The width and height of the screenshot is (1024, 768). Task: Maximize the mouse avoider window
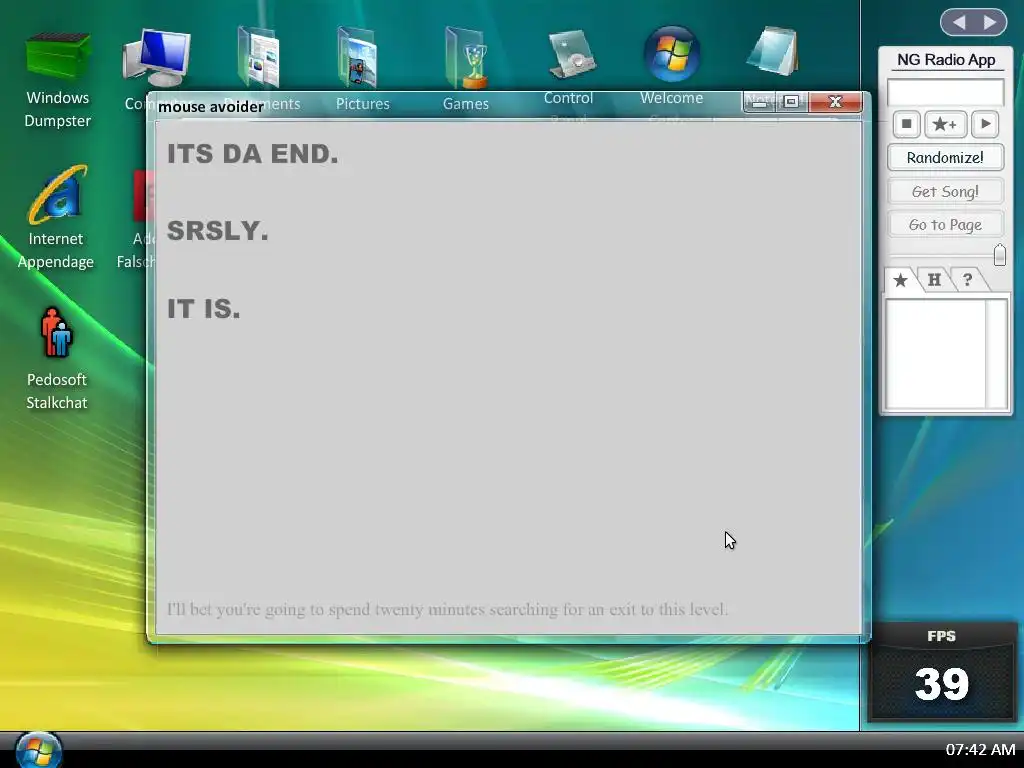click(792, 102)
